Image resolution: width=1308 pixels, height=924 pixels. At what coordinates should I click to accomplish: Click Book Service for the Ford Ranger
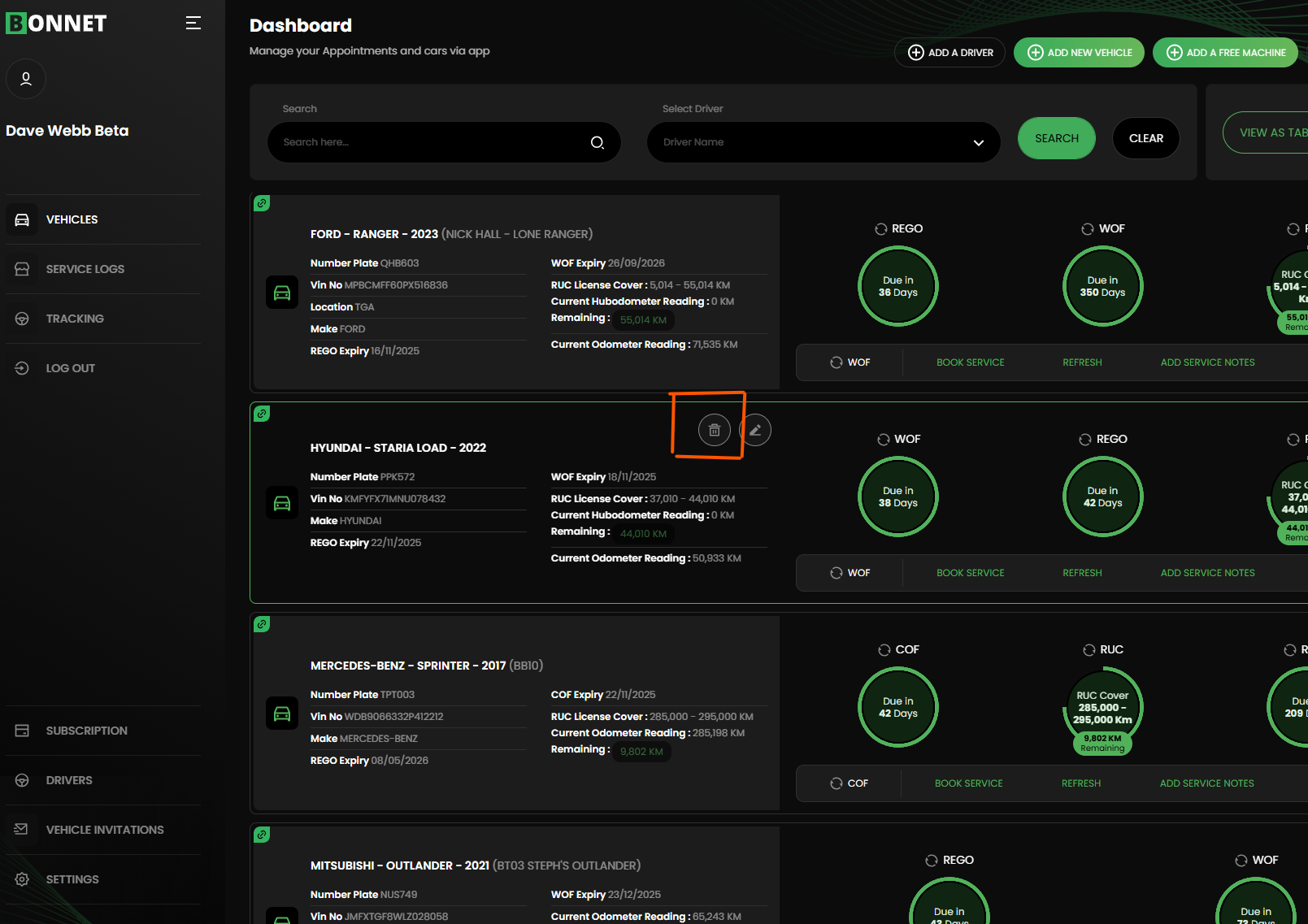970,362
